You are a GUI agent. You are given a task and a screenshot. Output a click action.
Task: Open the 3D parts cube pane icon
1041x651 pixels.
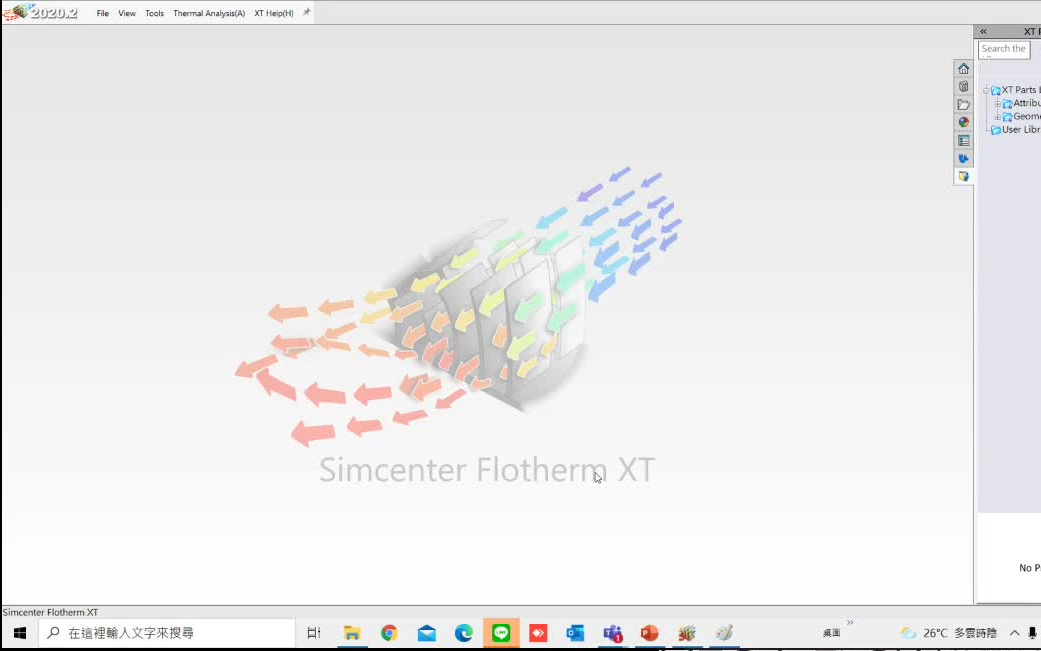coord(963,86)
